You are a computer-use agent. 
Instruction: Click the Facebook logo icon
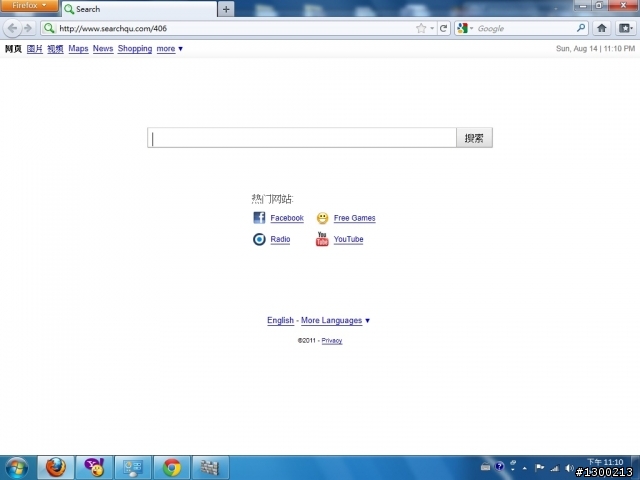pos(259,218)
